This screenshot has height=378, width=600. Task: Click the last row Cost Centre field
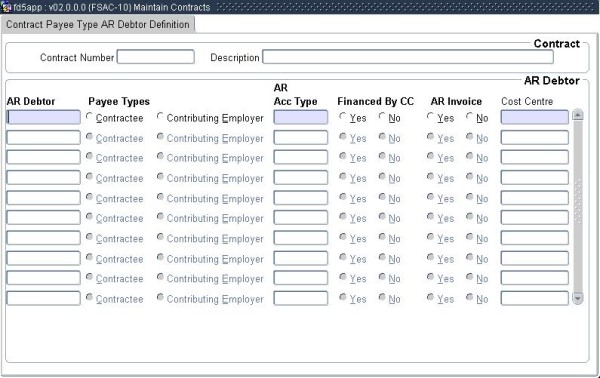point(535,298)
